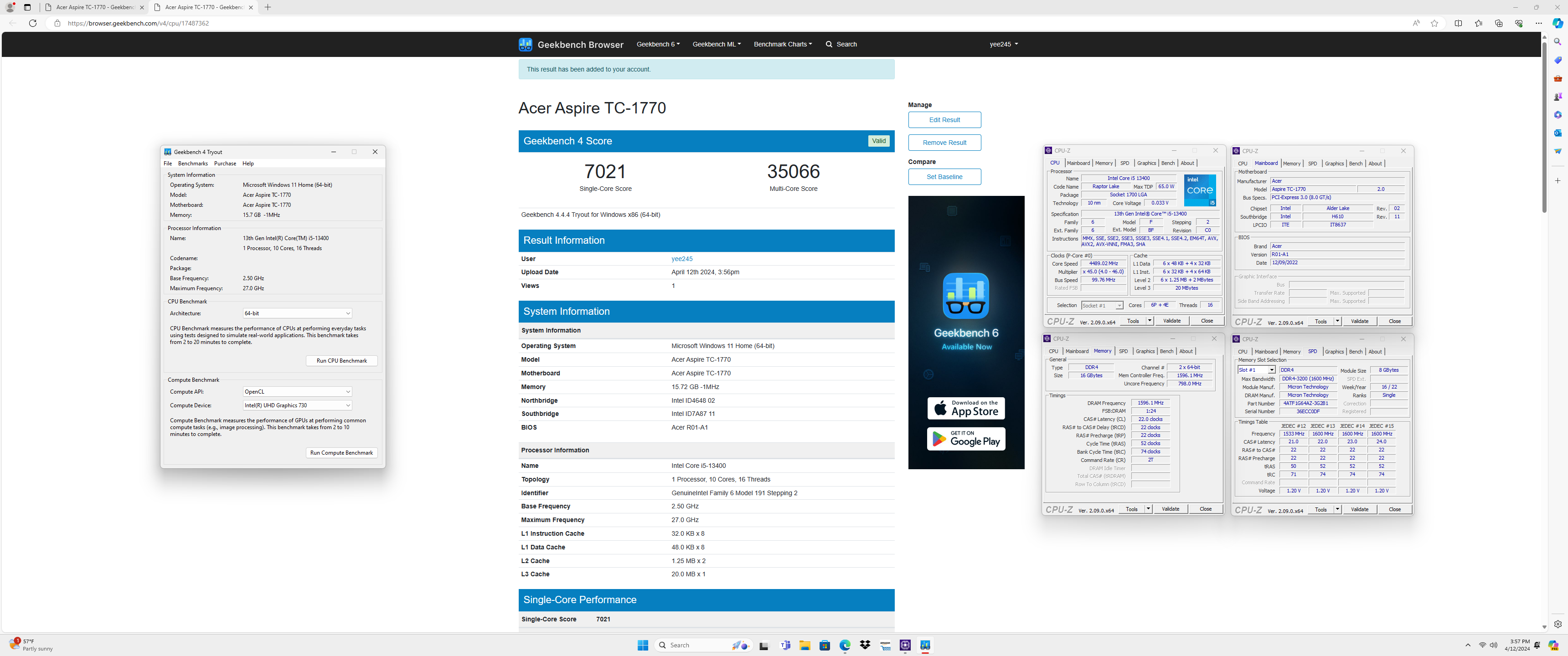Open Read Aloud in address bar

click(1416, 23)
